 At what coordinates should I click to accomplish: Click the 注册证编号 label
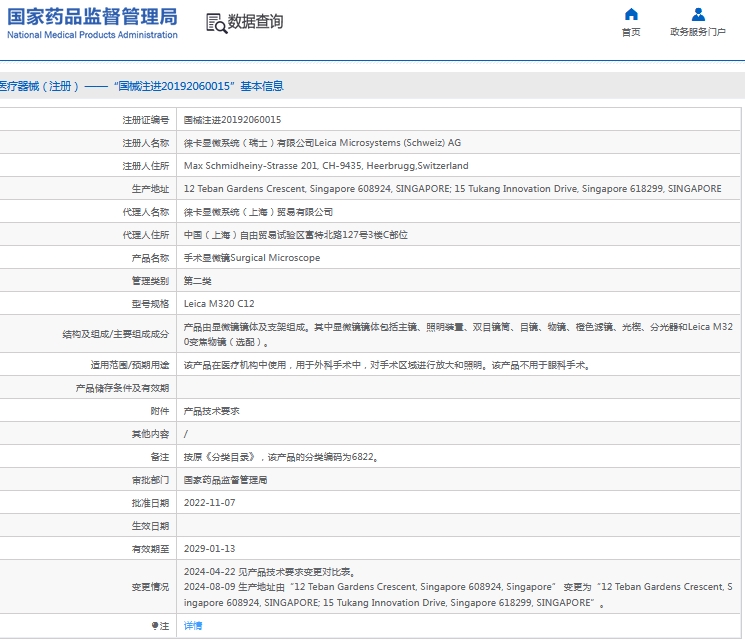pyautogui.click(x=146, y=120)
